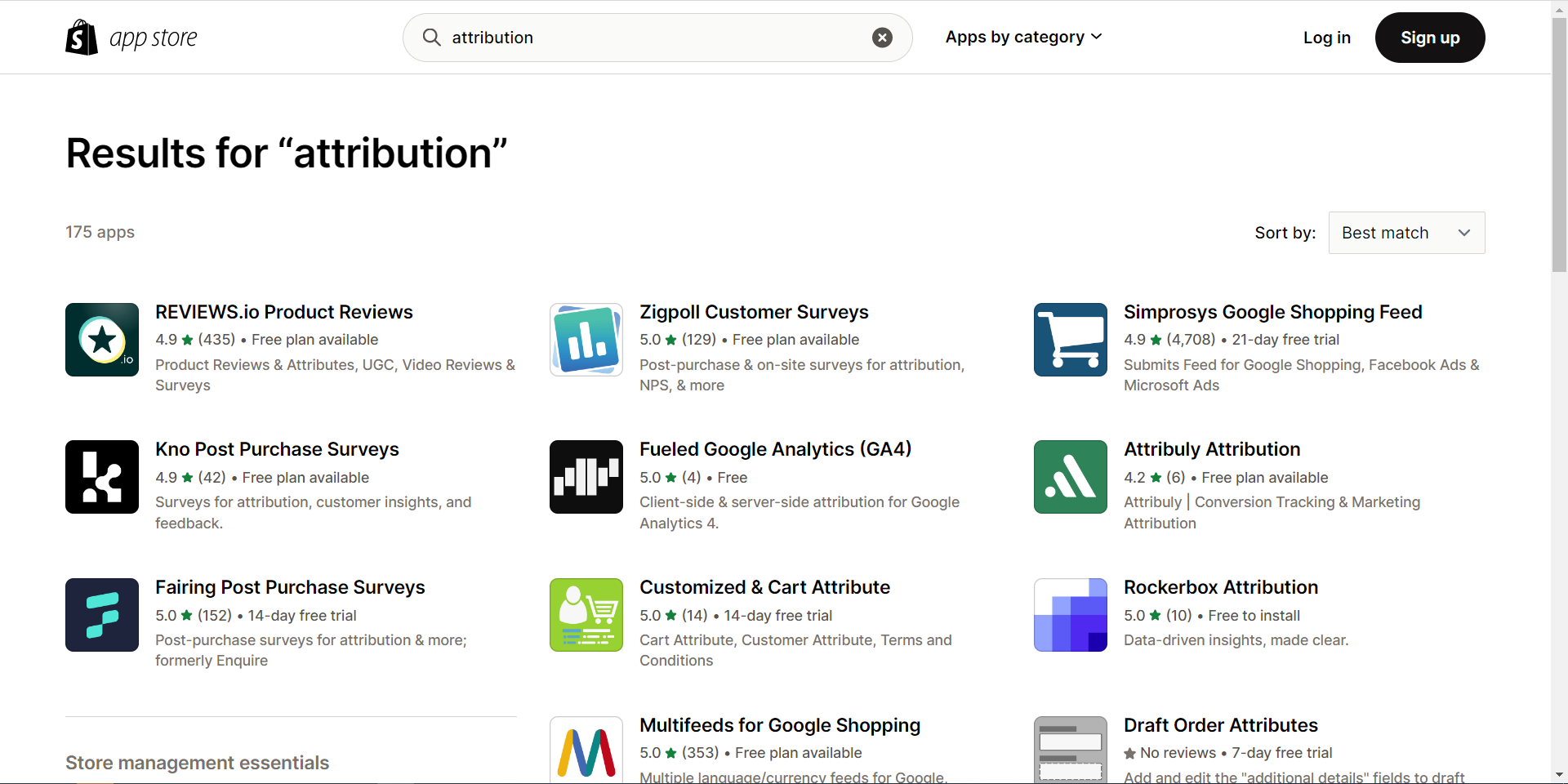The height and width of the screenshot is (784, 1568).
Task: Open the Rockerbox Attribution app icon
Action: (1071, 615)
